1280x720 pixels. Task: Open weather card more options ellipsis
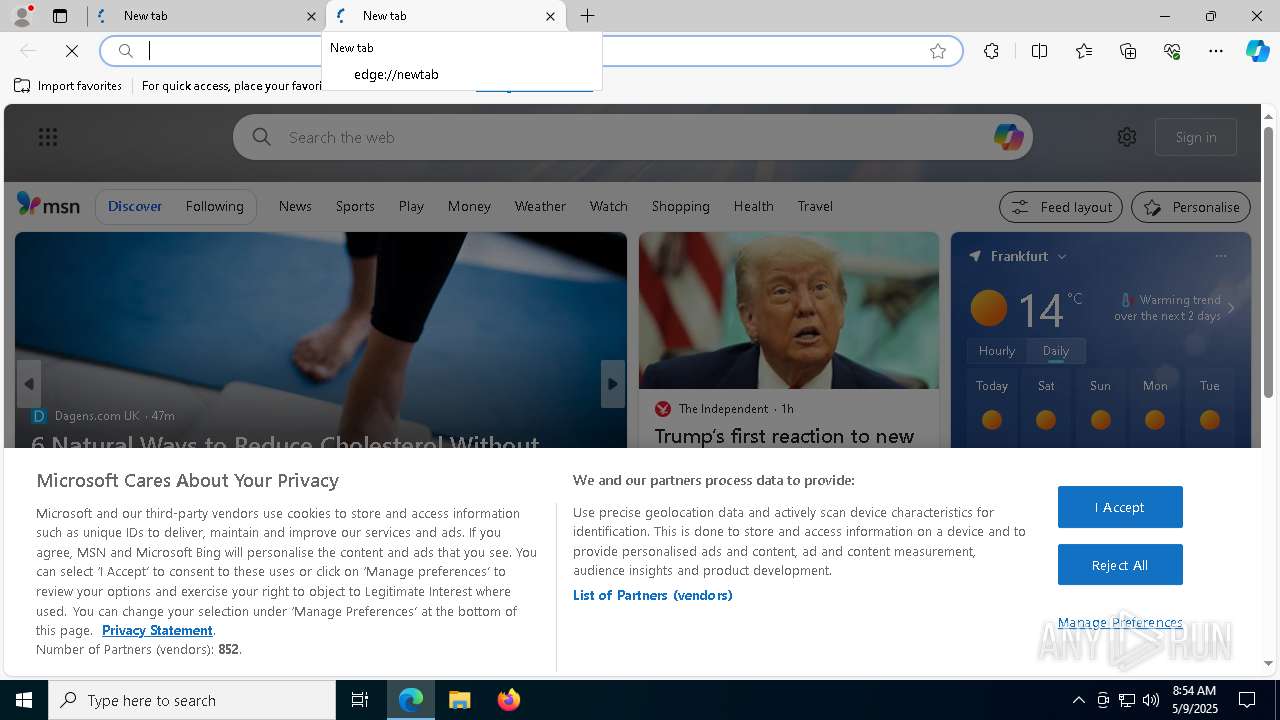[1221, 256]
